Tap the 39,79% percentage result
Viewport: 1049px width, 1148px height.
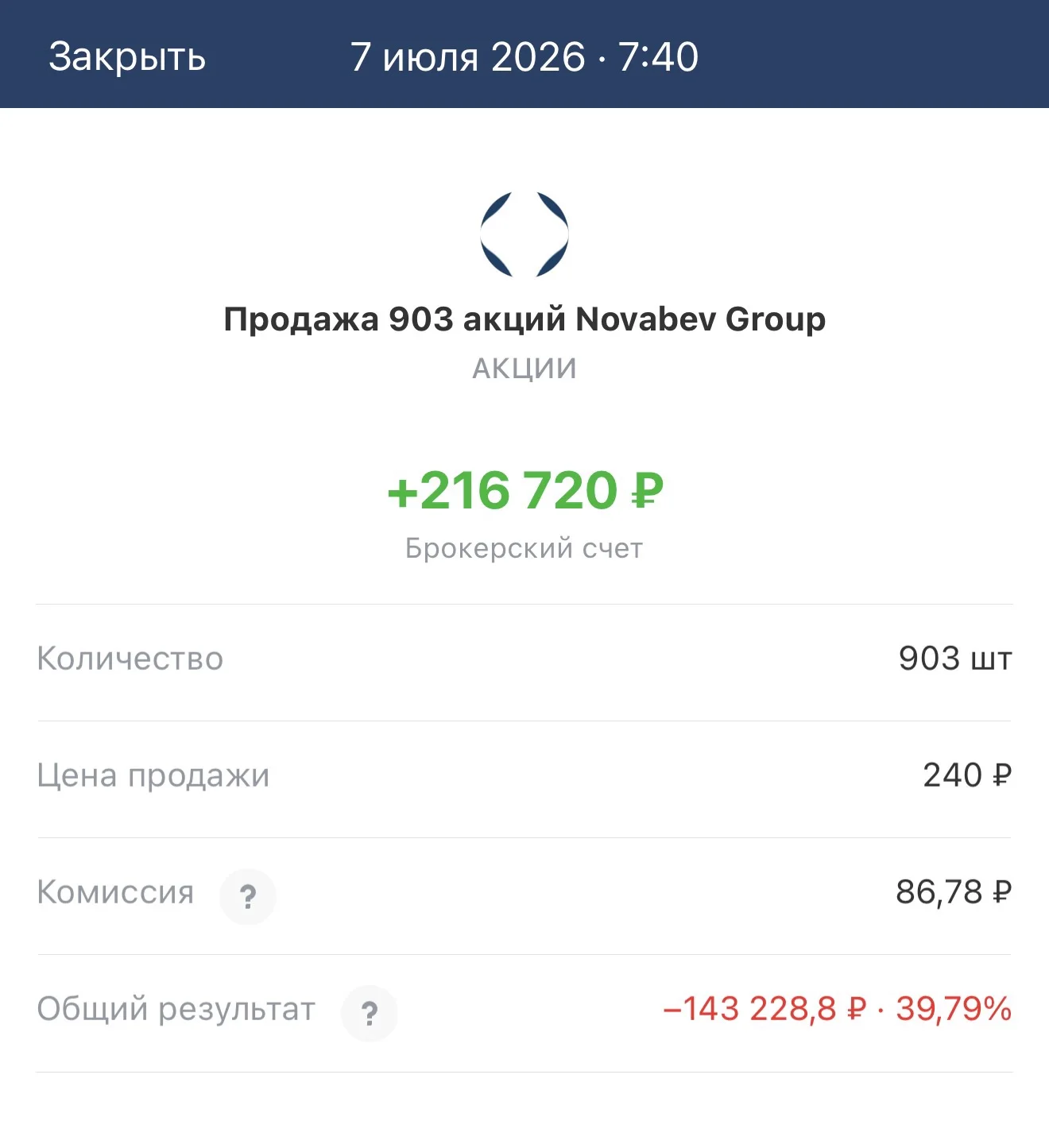click(x=954, y=1009)
